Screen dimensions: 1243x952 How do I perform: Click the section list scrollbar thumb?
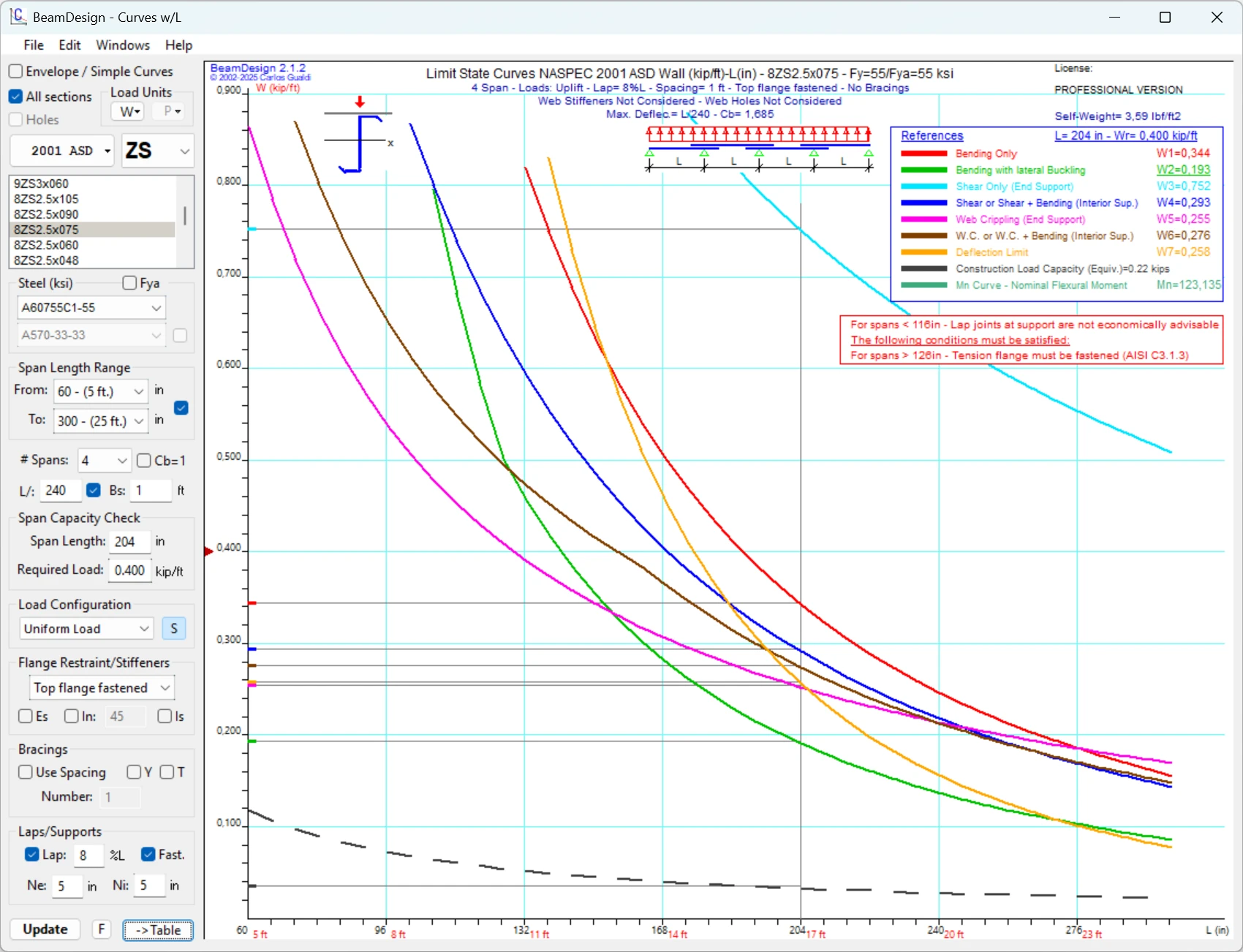(185, 216)
